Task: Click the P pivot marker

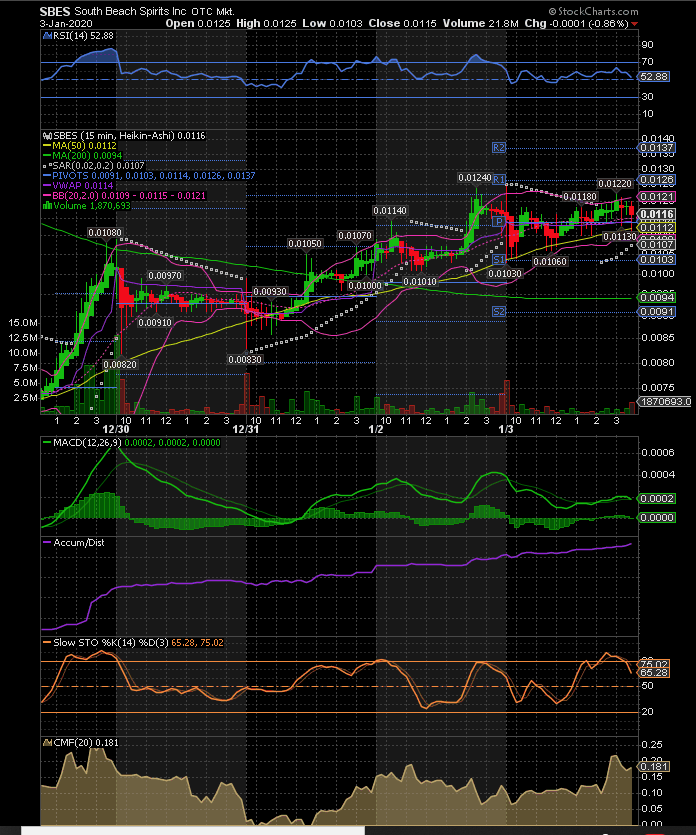Action: click(x=498, y=222)
